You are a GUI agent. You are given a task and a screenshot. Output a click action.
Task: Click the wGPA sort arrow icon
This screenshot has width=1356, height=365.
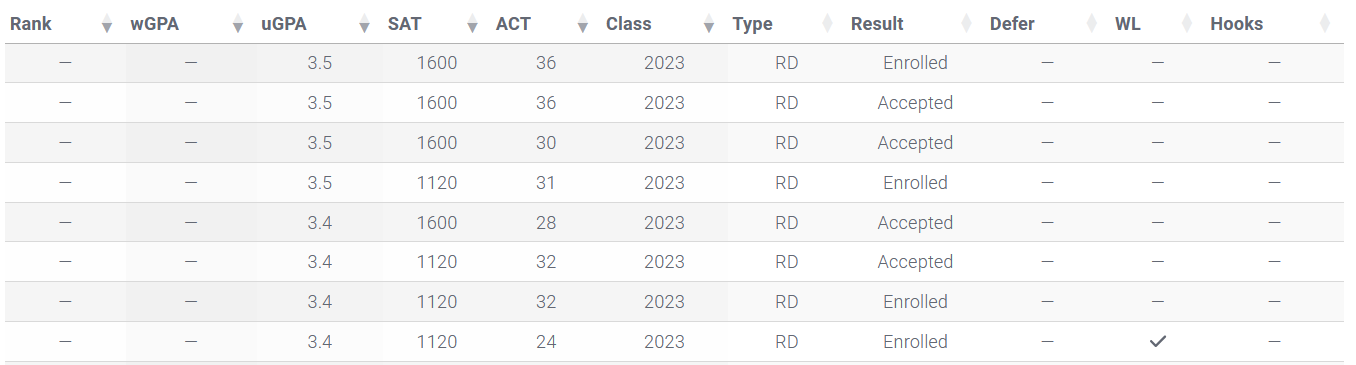click(237, 24)
